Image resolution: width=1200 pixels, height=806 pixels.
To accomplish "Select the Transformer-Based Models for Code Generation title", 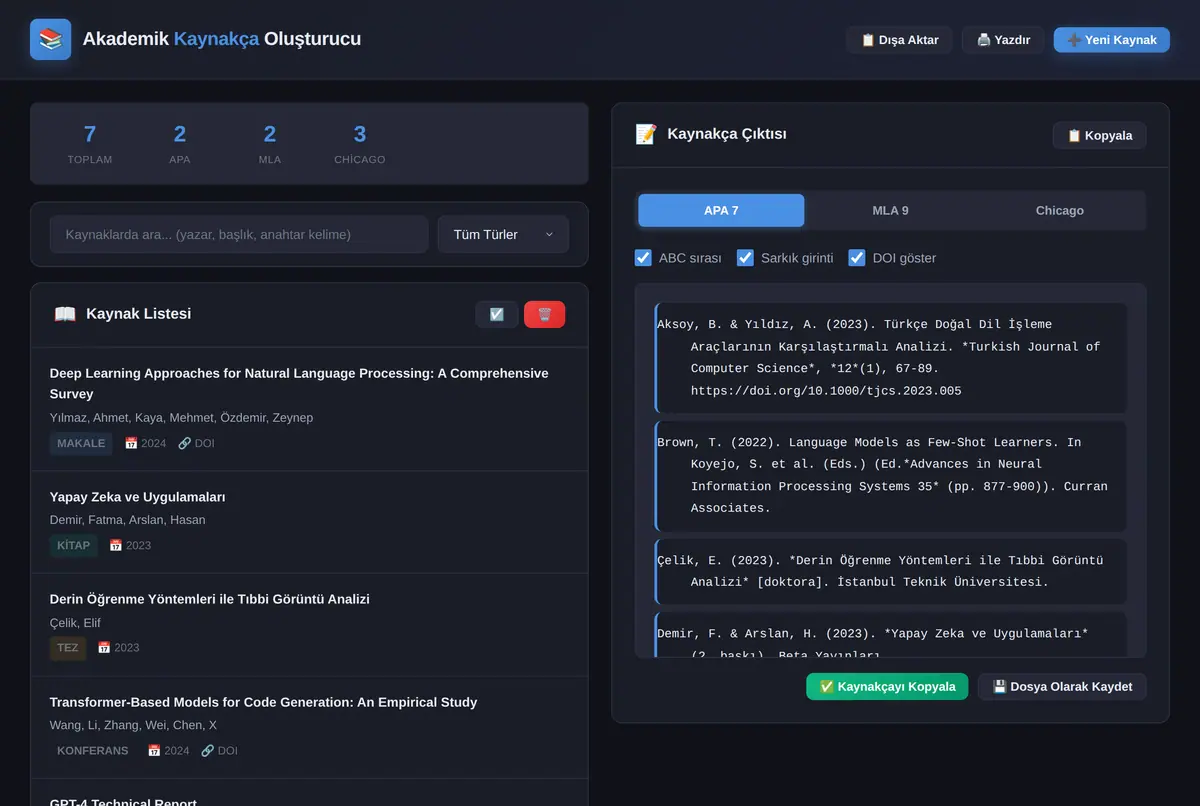I will point(263,702).
